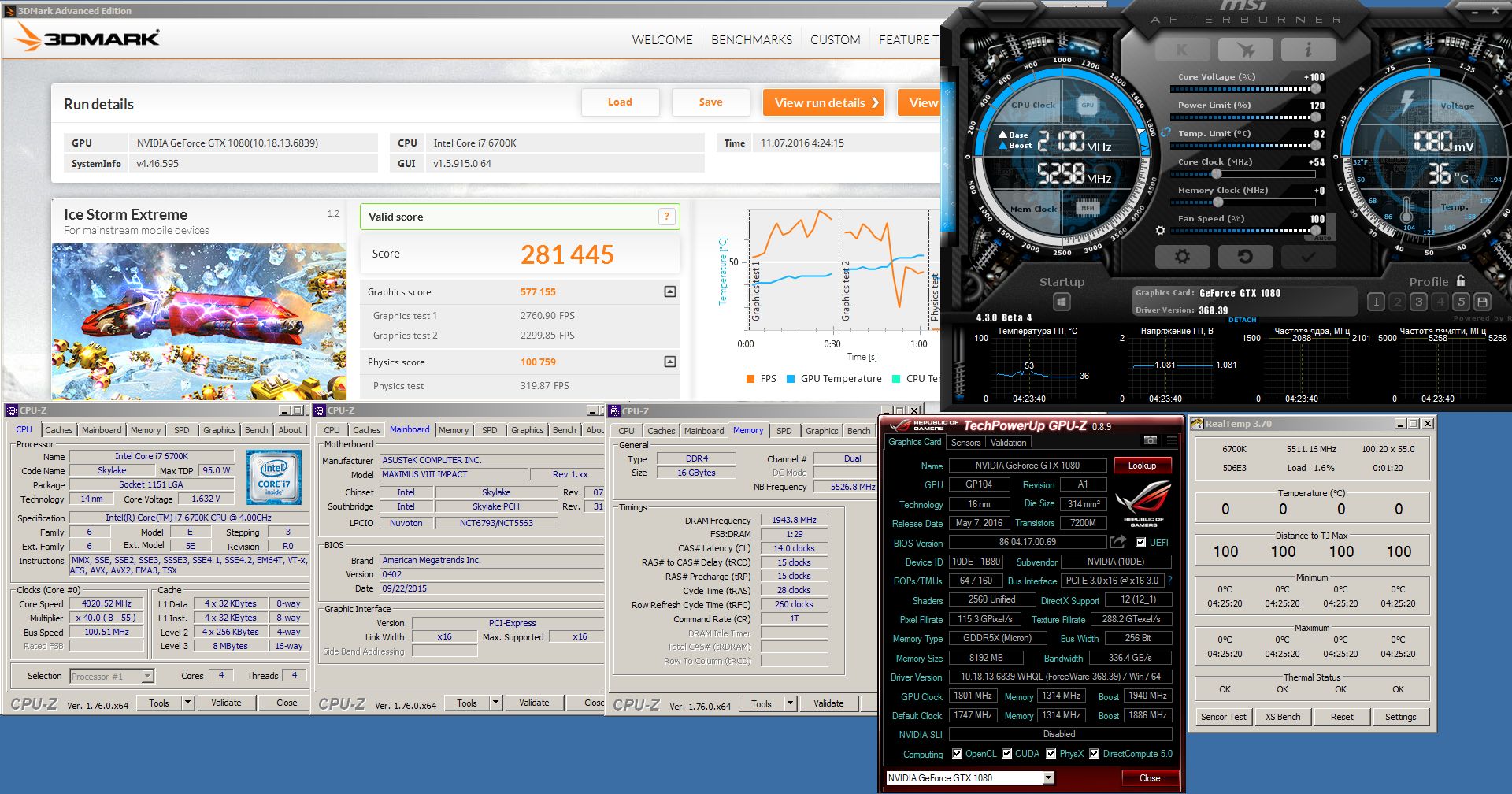Viewport: 1512px width, 794px height.
Task: Click the MEM chip icon in Afterburner gauge
Action: point(1088,208)
